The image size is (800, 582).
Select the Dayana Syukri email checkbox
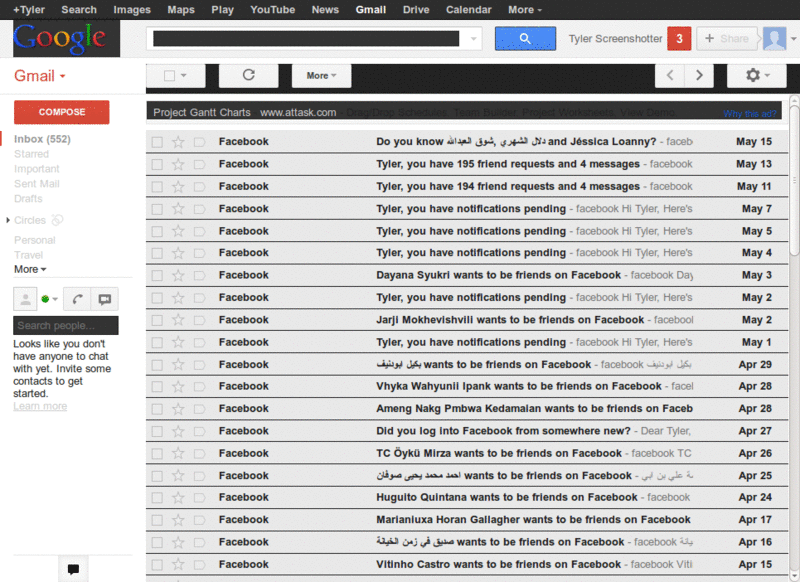[x=157, y=275]
